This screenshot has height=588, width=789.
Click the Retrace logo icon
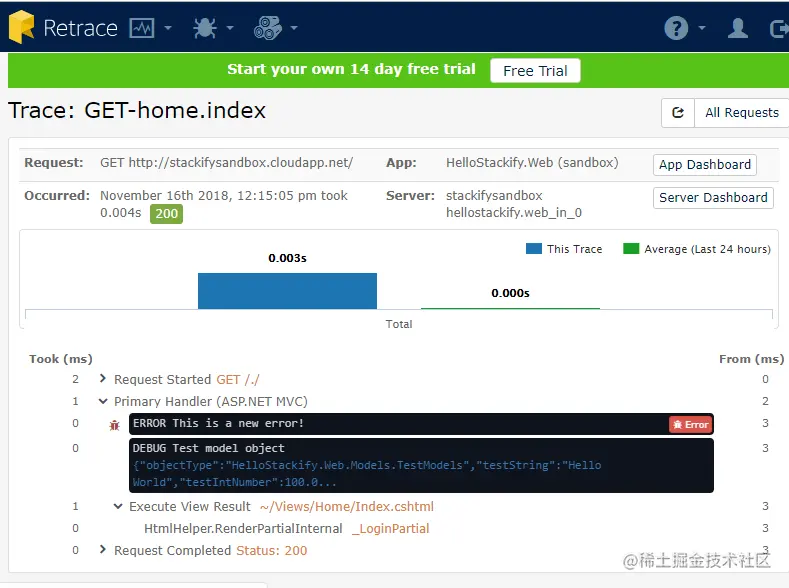point(21,27)
